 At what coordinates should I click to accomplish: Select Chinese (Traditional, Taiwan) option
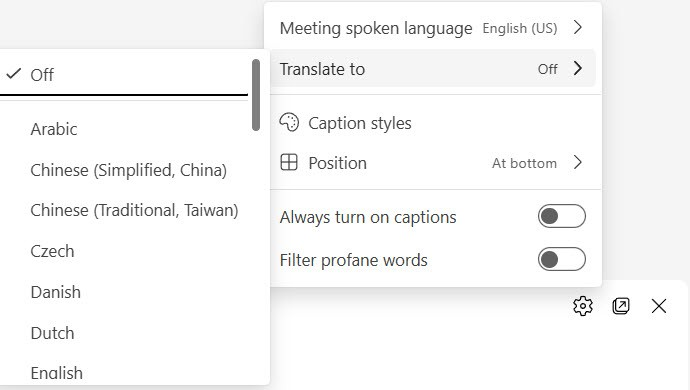124,210
